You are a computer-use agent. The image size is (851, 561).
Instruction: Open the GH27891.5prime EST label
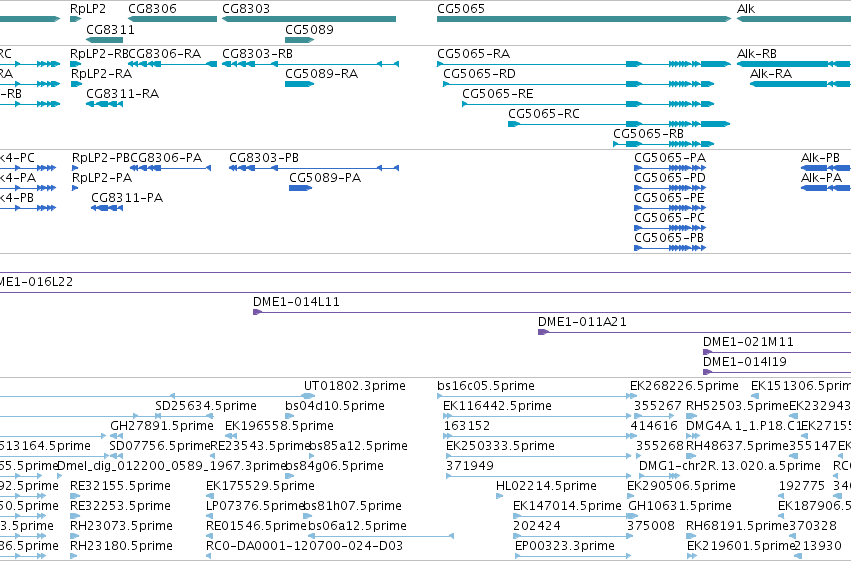point(162,426)
